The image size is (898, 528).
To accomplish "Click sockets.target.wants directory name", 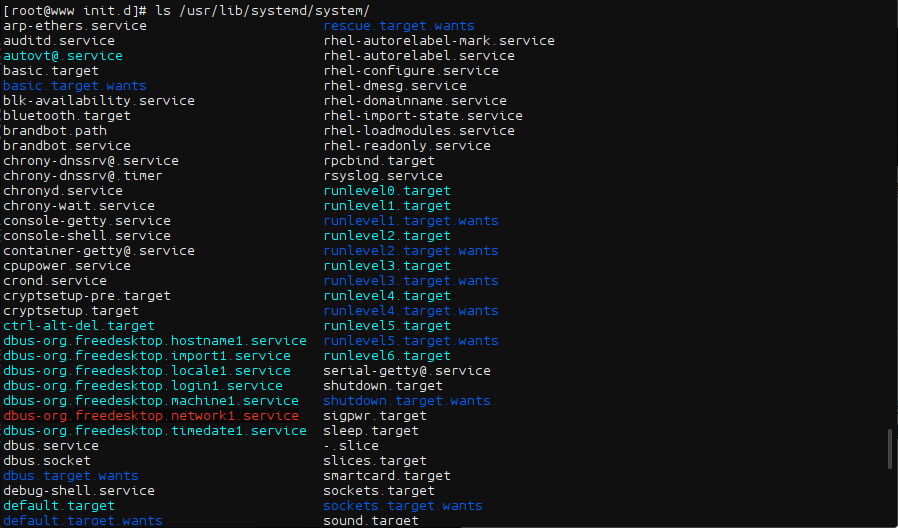I will [x=403, y=505].
